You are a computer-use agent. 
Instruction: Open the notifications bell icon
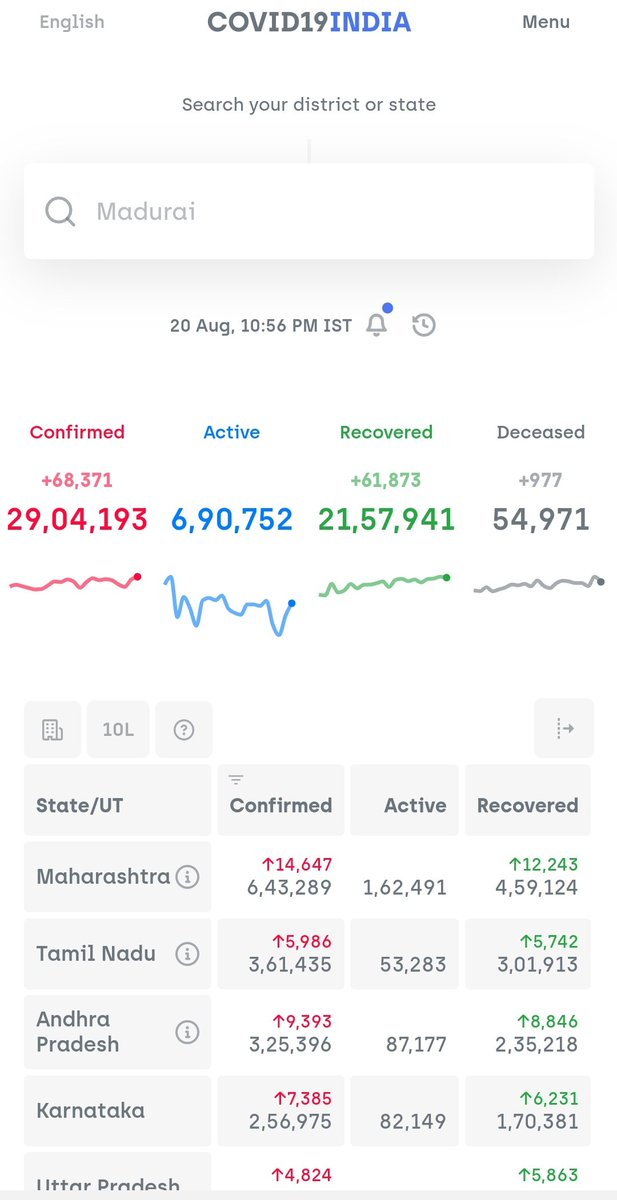tap(377, 325)
